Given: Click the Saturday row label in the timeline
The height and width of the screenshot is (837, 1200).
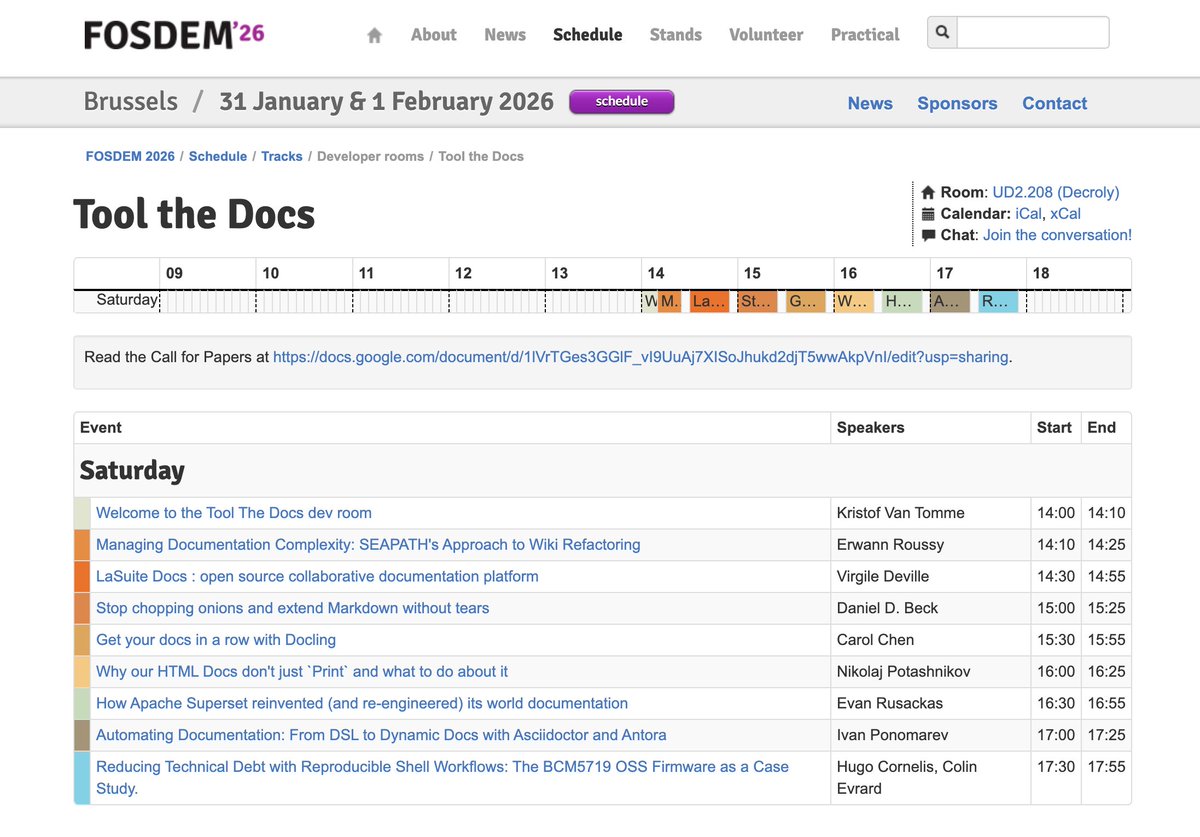Looking at the screenshot, I should (127, 300).
